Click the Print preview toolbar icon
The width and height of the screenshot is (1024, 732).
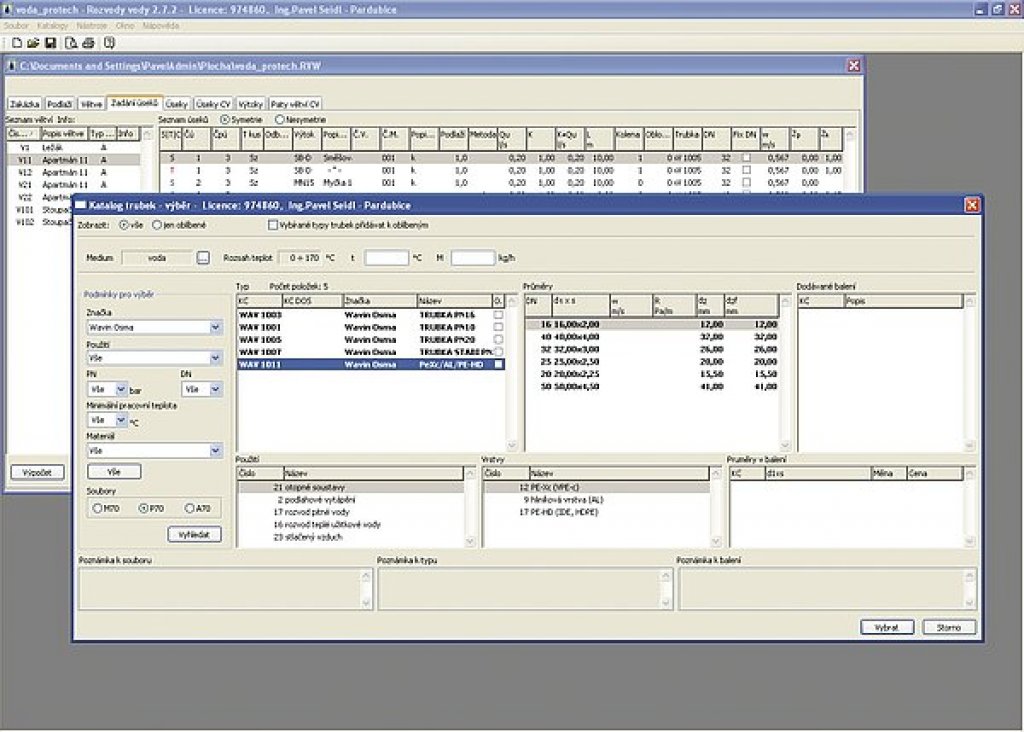71,43
